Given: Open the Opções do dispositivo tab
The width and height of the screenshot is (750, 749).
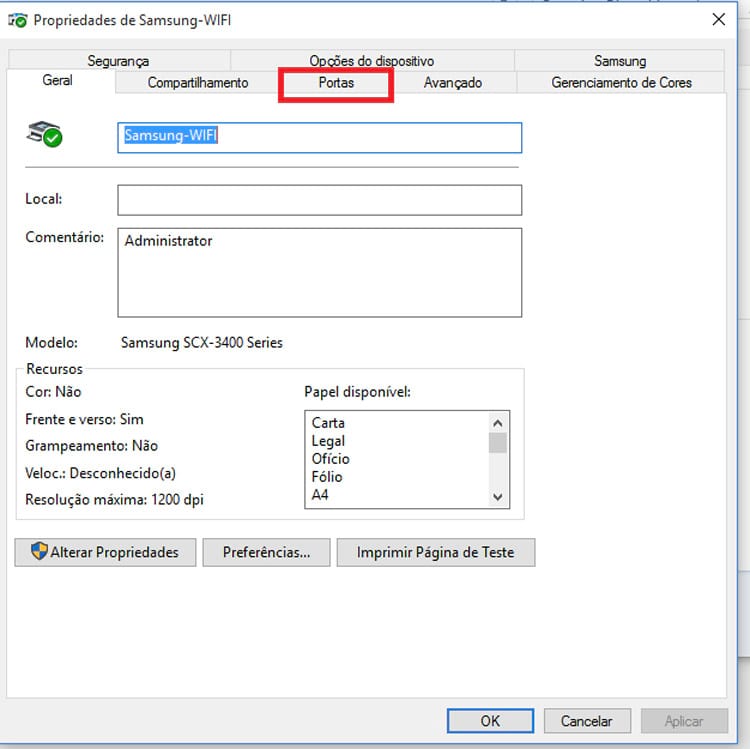Looking at the screenshot, I should click(x=372, y=61).
